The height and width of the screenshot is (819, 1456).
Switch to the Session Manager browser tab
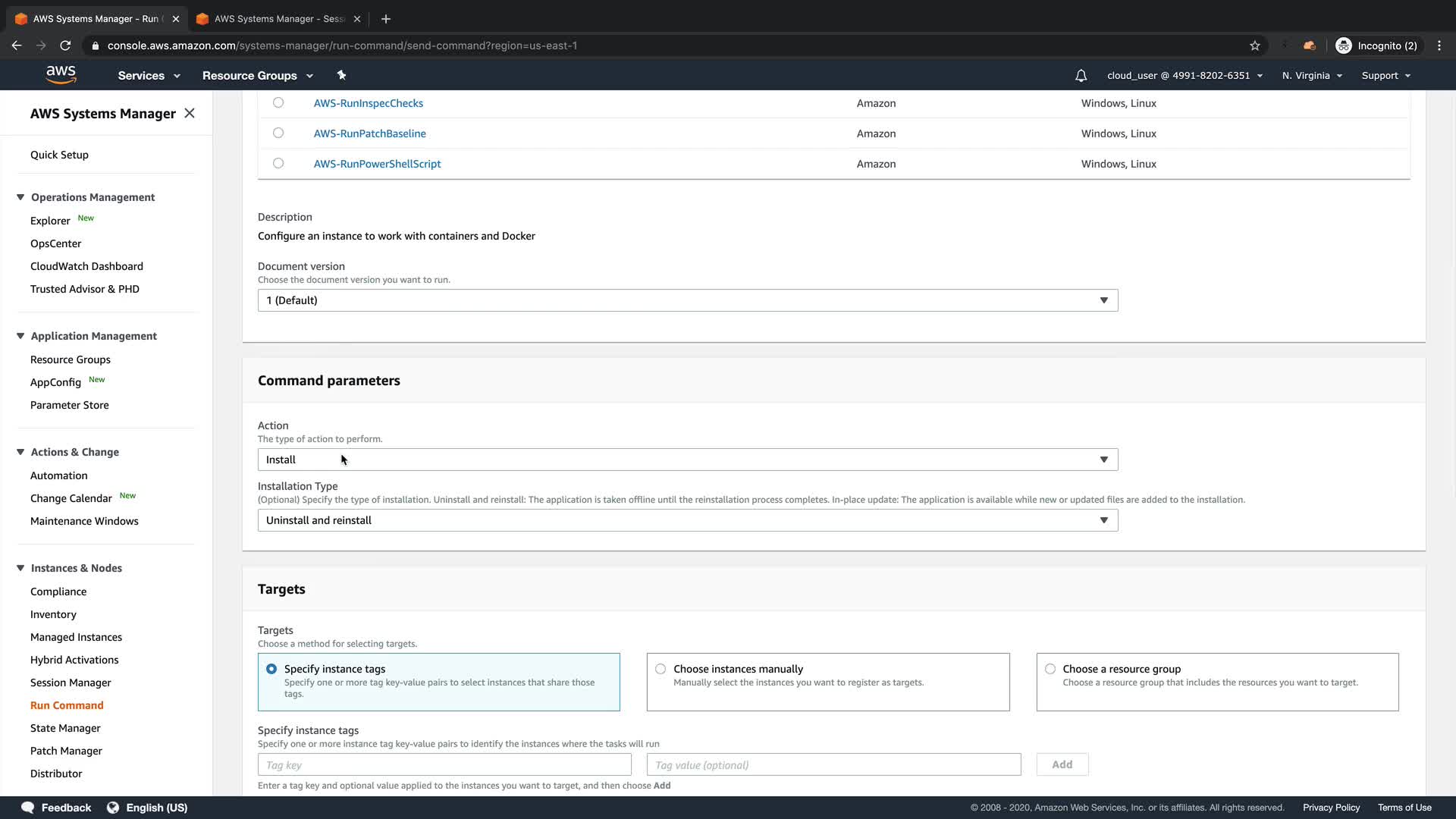(278, 19)
